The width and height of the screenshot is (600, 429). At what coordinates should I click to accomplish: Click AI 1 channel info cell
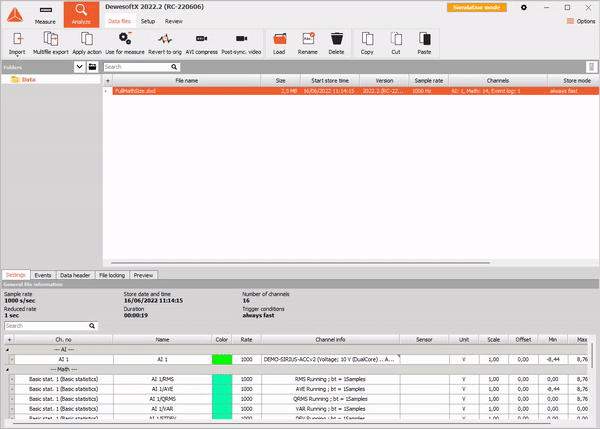[x=331, y=360]
